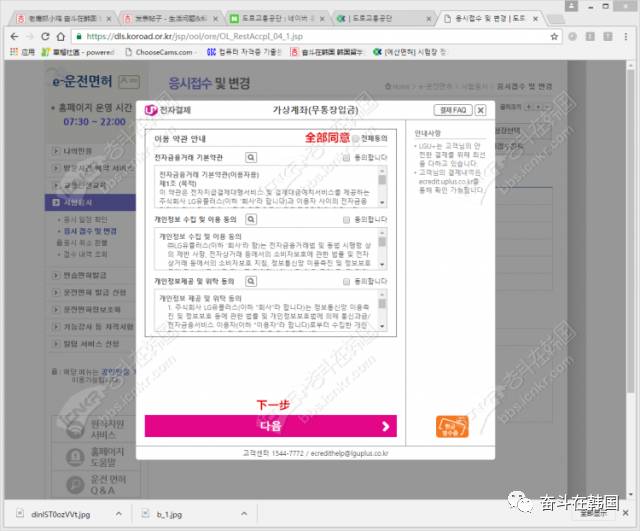Close the first browser tab
The width and height of the screenshot is (640, 531).
click(x=109, y=19)
